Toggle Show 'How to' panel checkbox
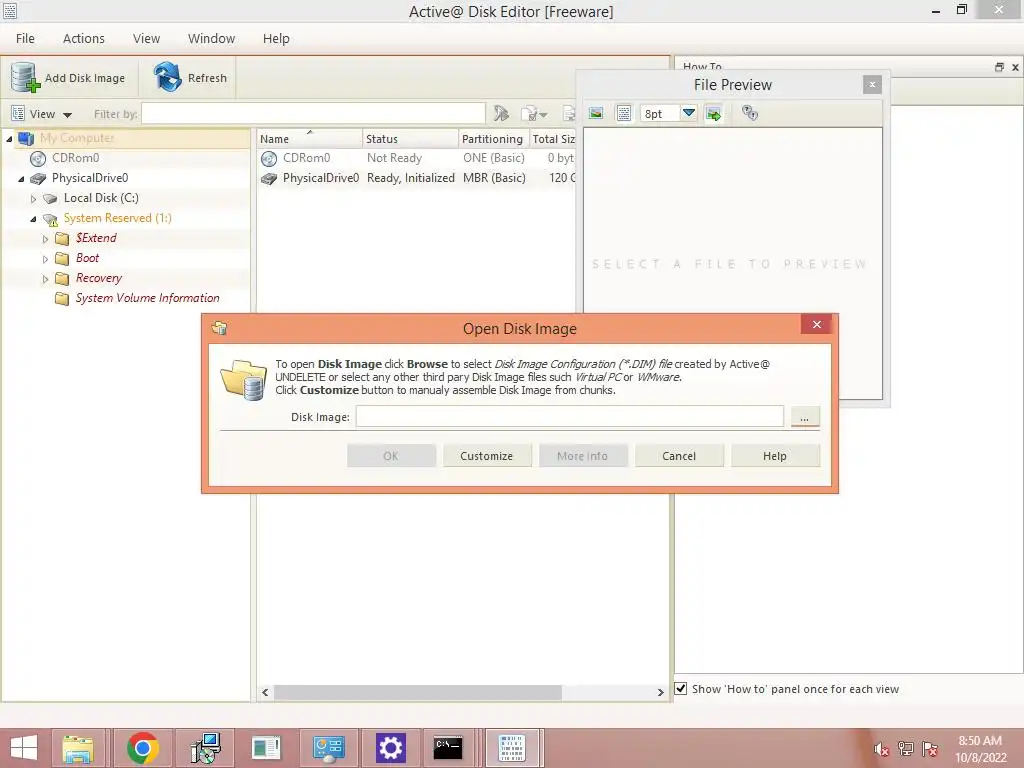Screen dimensions: 1024x768 point(680,689)
